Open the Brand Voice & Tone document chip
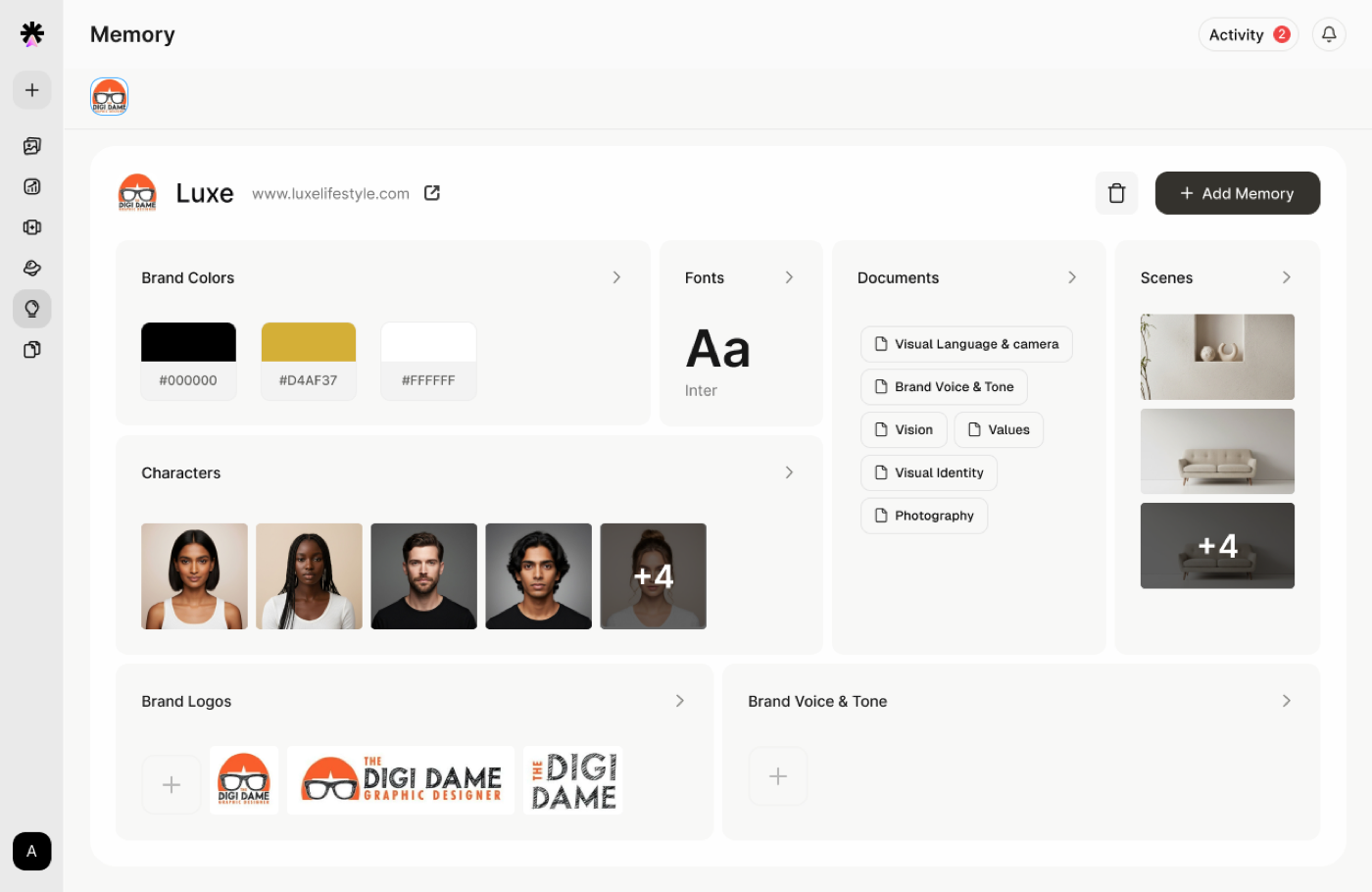The image size is (1372, 892). point(944,387)
